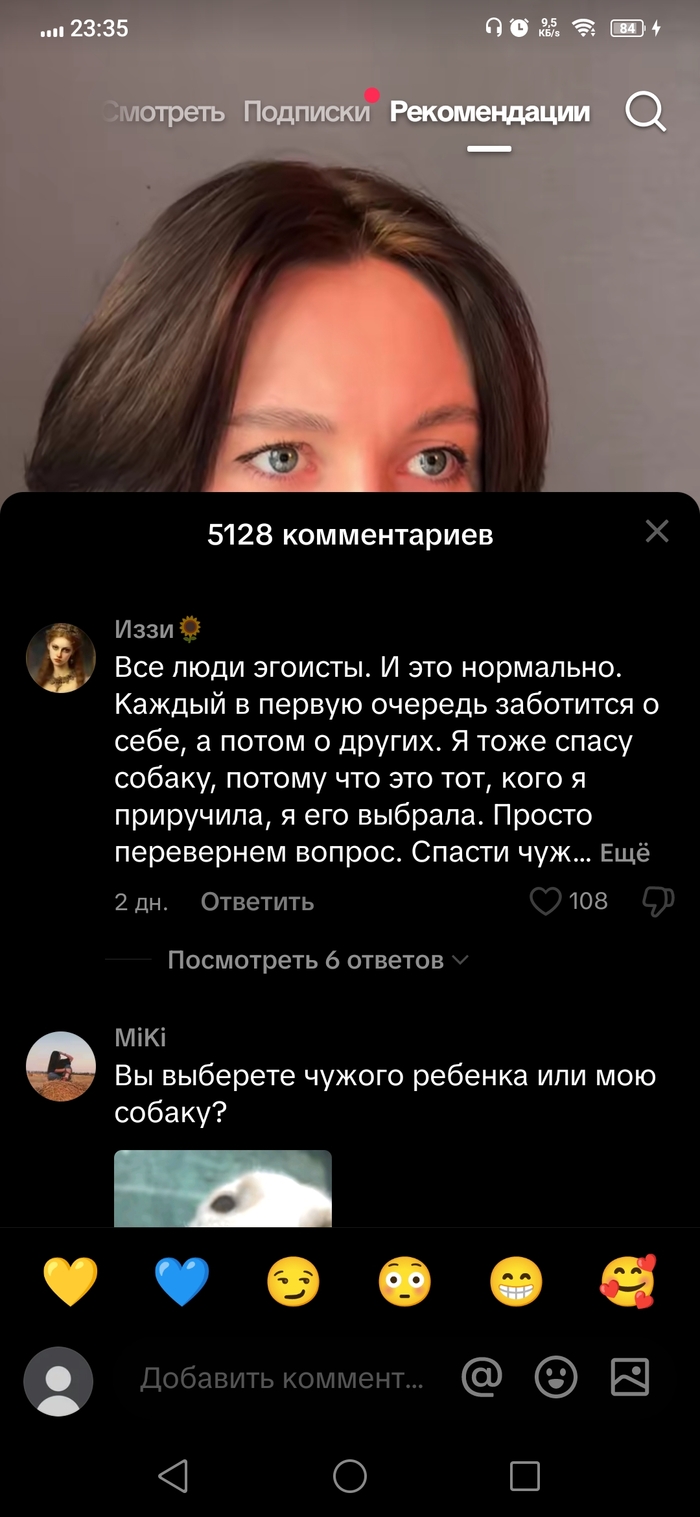Dislike Иззи's comment with the thumbs-down icon
The image size is (700, 1517).
point(658,901)
